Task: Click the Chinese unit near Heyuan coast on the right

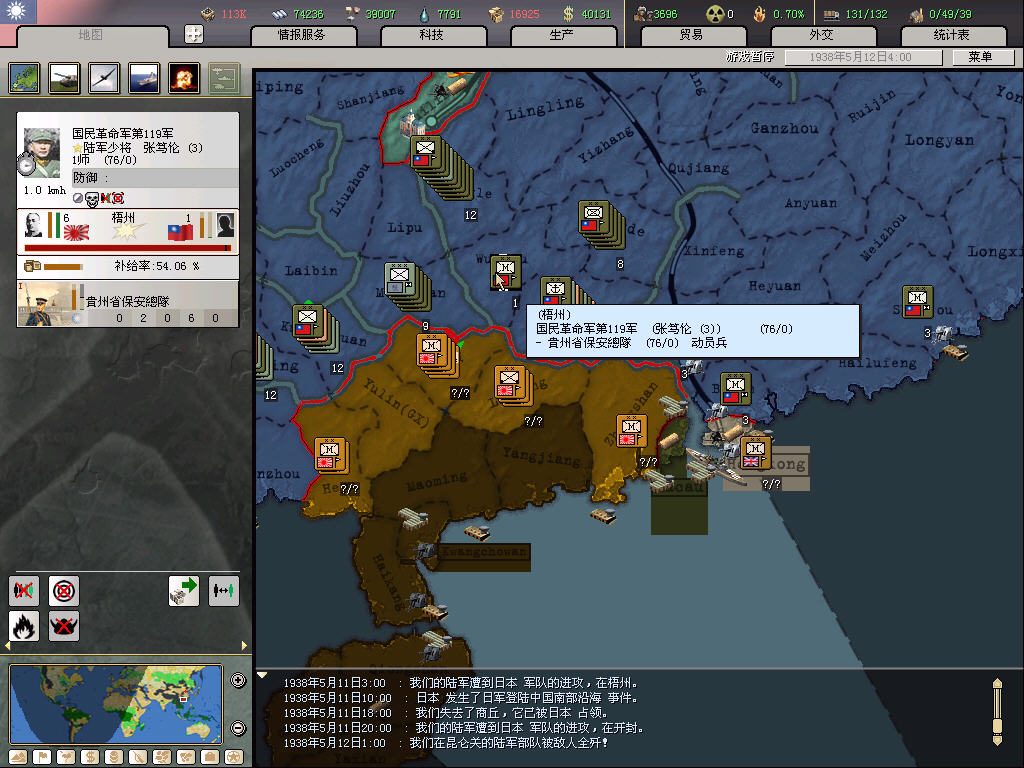Action: coord(918,302)
